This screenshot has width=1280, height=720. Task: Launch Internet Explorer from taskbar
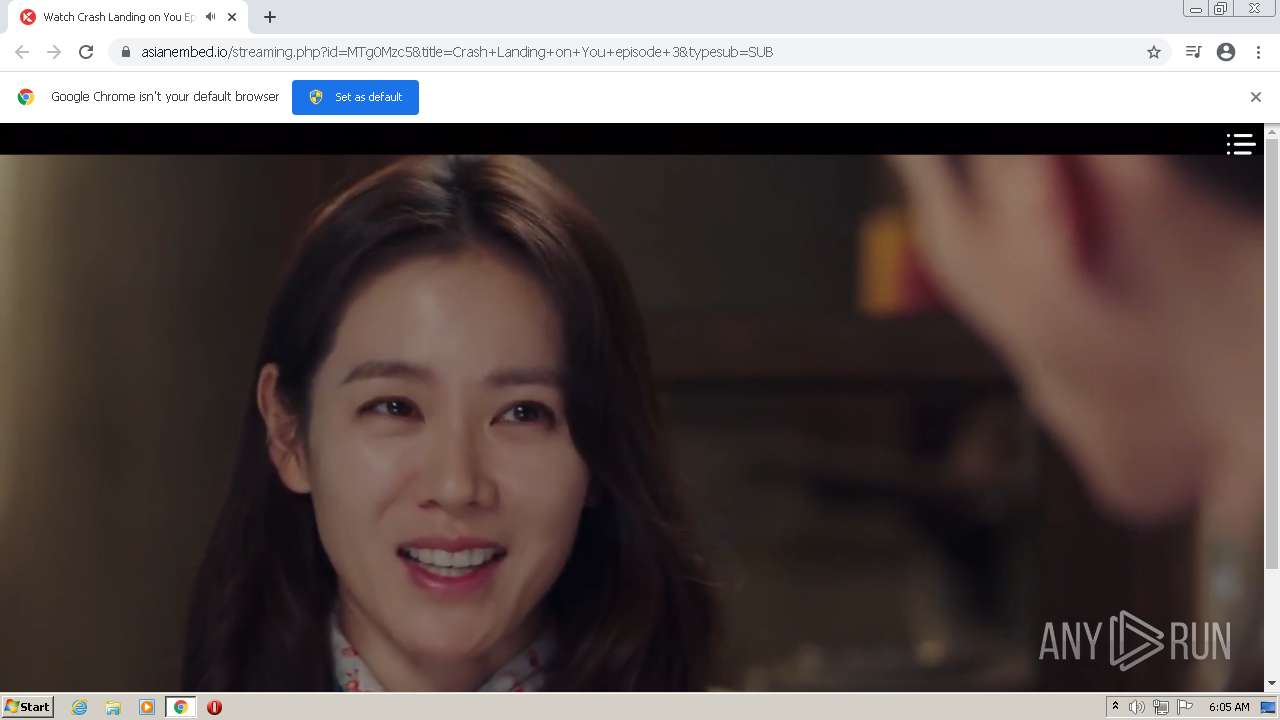[x=80, y=707]
